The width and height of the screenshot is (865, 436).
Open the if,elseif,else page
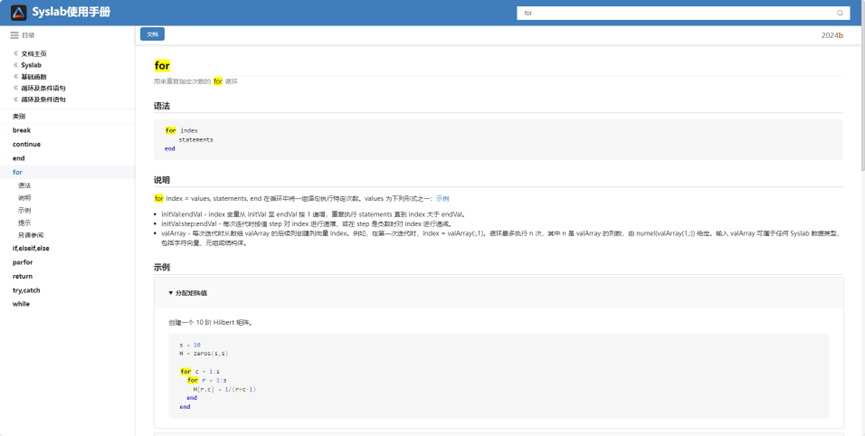coord(31,248)
